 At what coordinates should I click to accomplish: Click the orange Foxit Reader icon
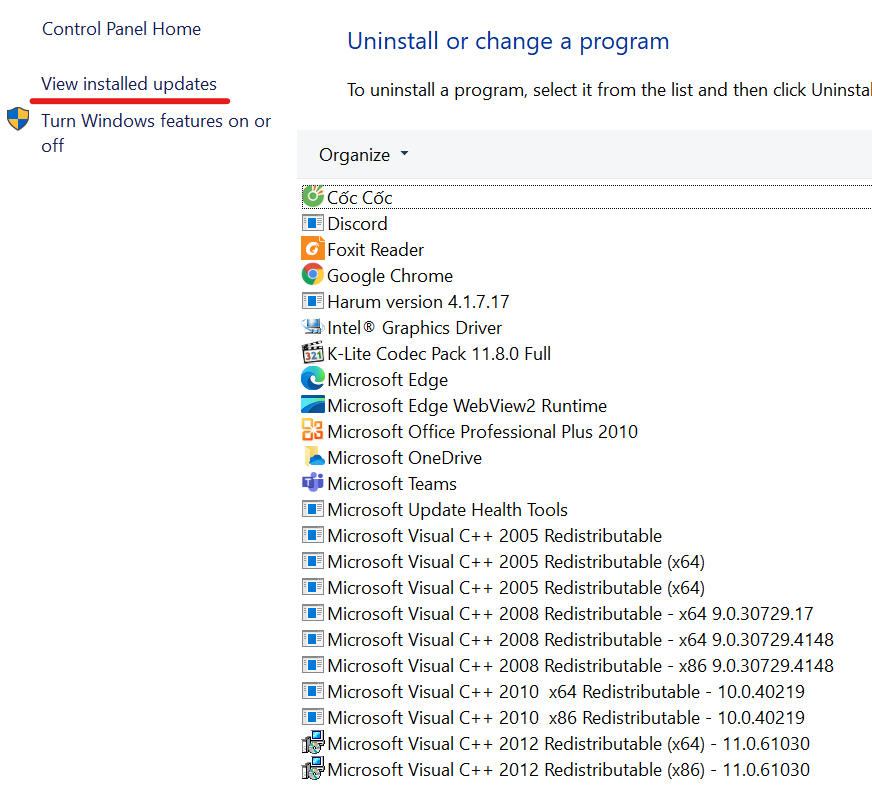pyautogui.click(x=313, y=249)
